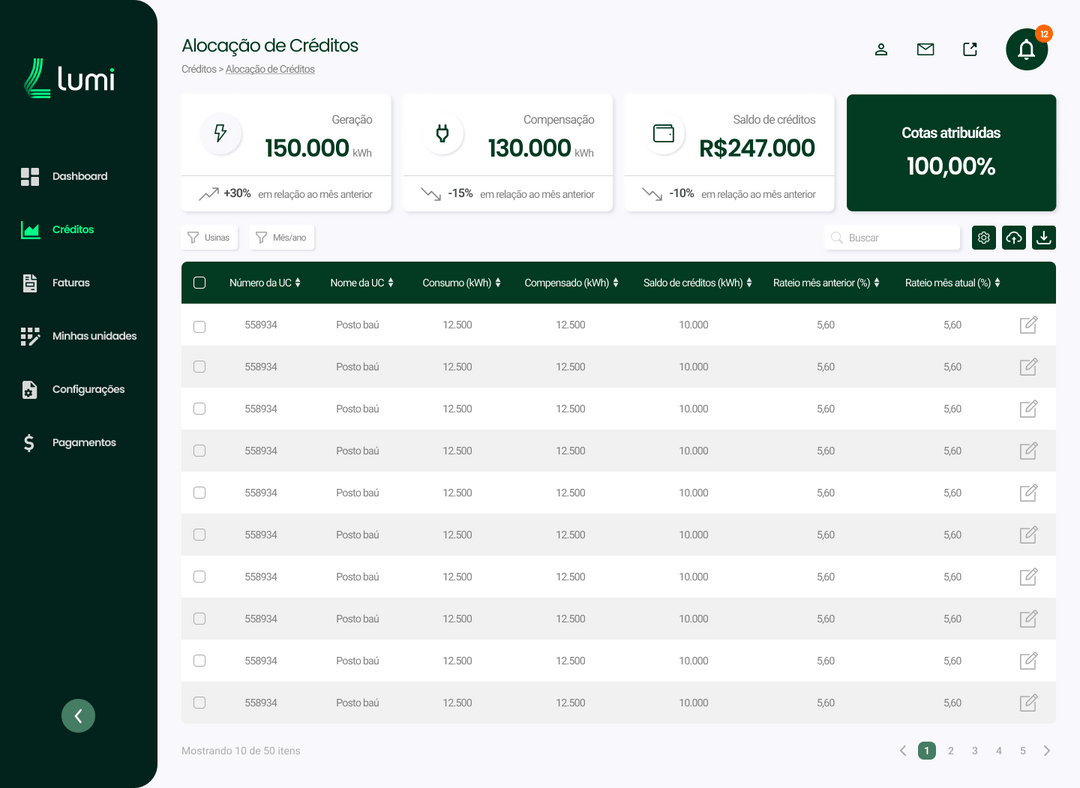Open the table settings gear icon

point(983,237)
